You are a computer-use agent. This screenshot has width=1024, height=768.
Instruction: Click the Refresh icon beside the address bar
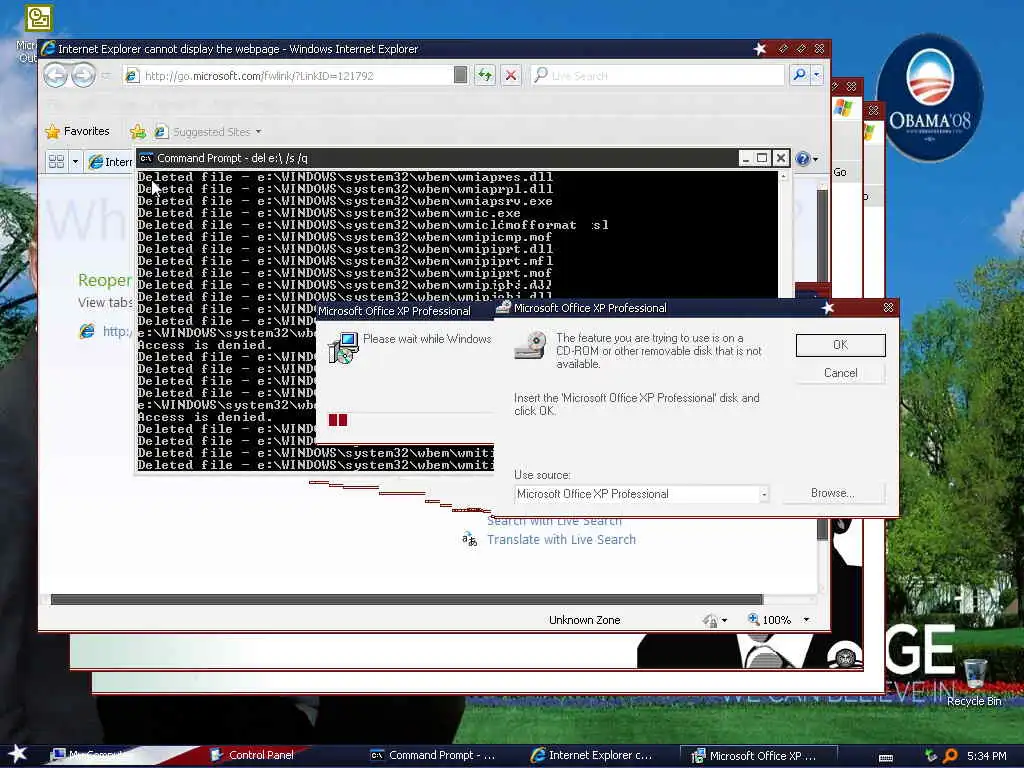coord(485,76)
